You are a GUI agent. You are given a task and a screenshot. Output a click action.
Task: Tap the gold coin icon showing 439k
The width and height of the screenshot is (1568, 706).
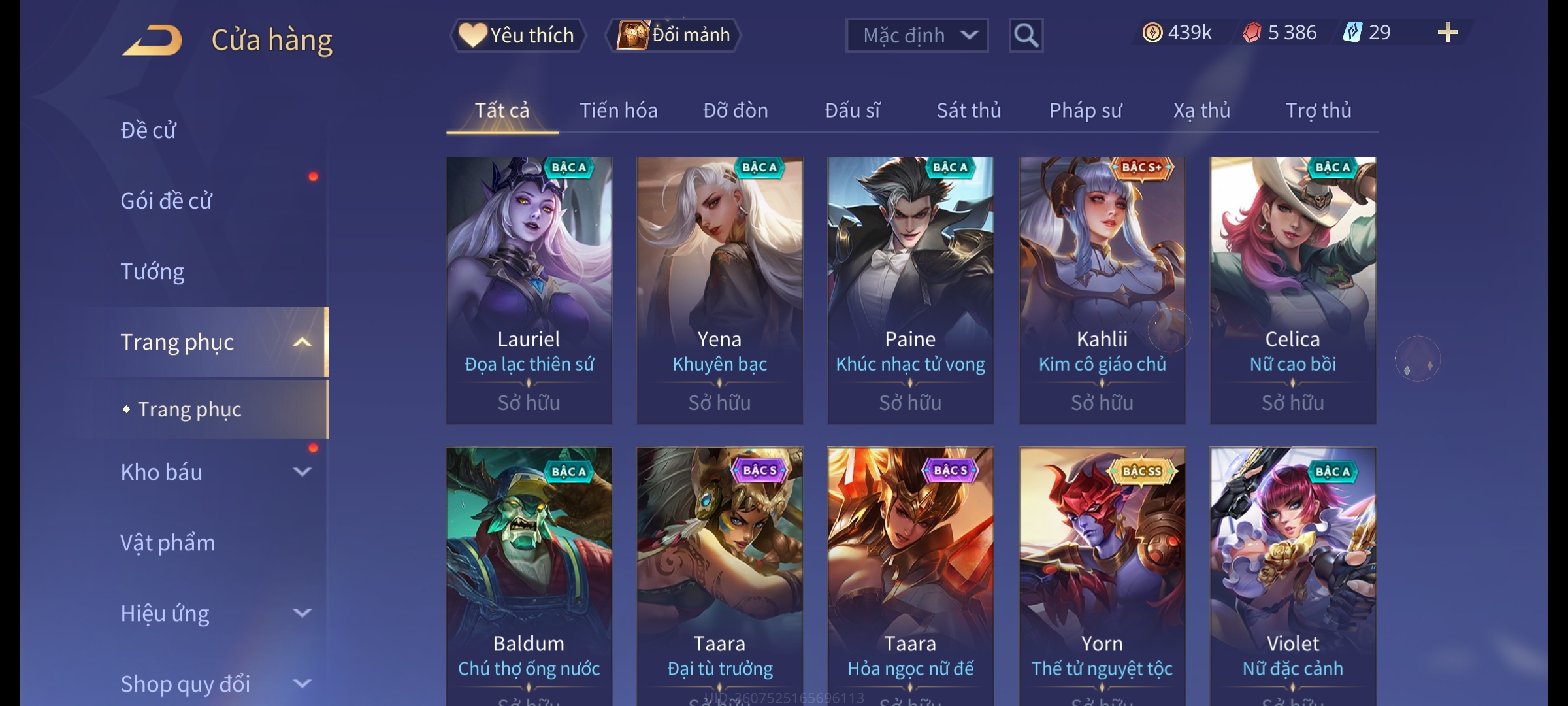coord(1152,33)
